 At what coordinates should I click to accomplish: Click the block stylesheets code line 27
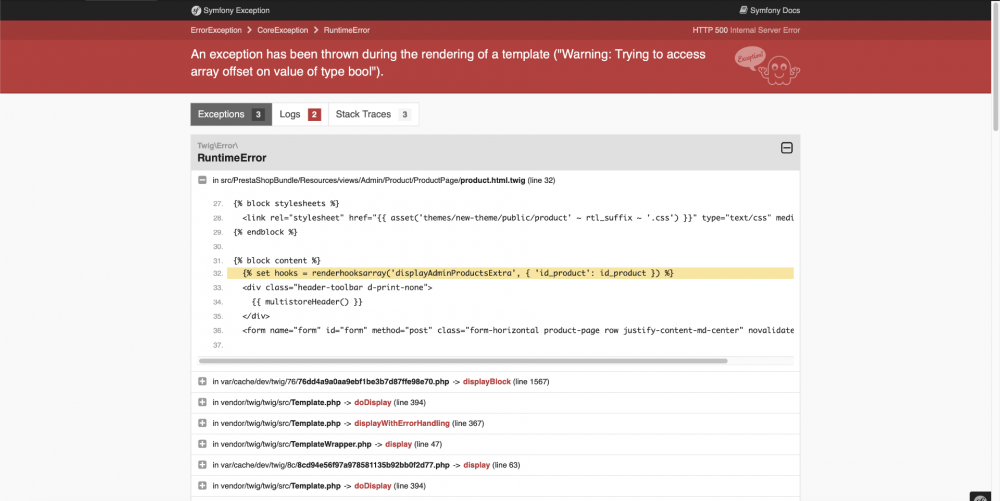tap(286, 203)
